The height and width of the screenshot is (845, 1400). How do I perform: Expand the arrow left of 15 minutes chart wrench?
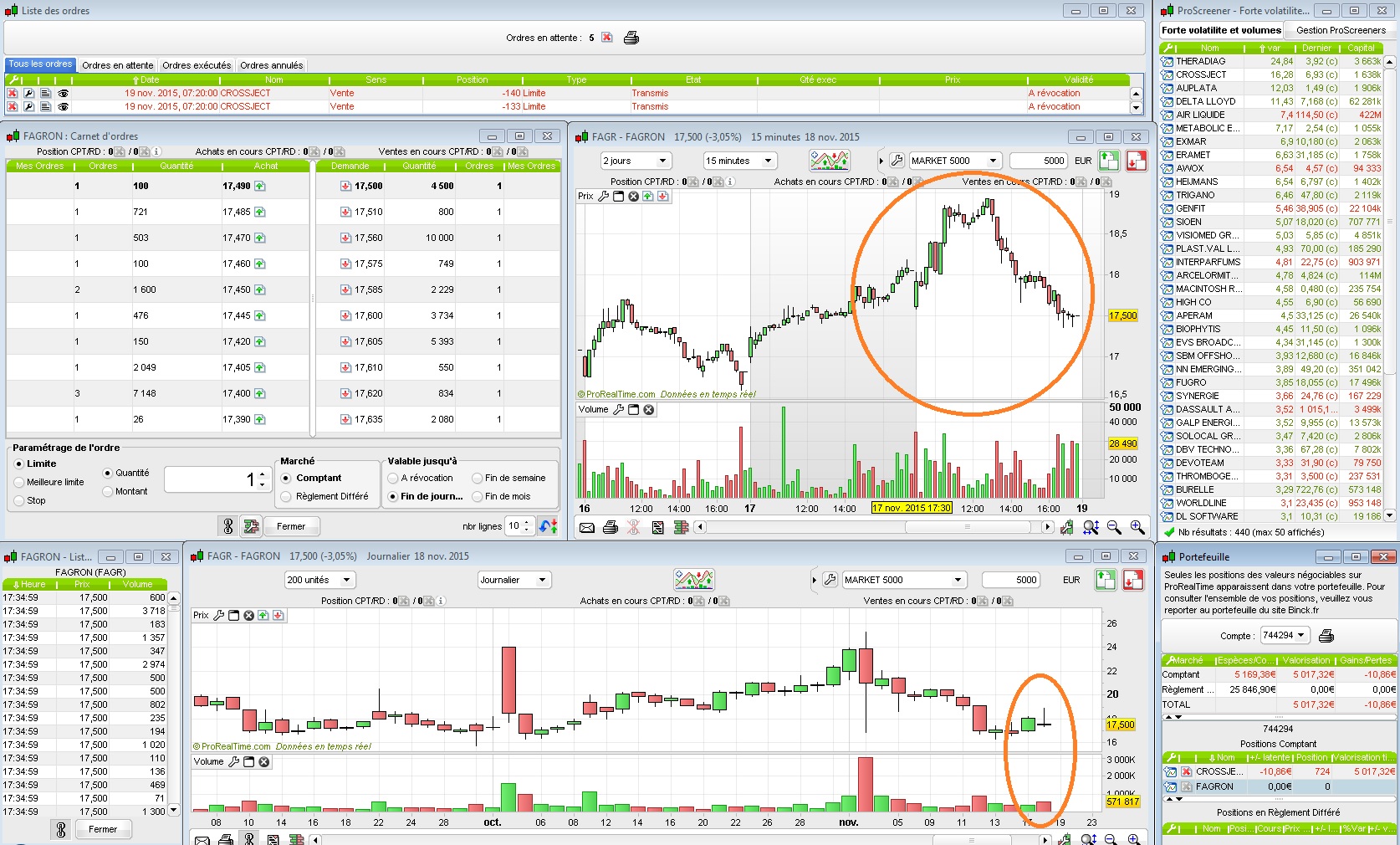(x=881, y=161)
